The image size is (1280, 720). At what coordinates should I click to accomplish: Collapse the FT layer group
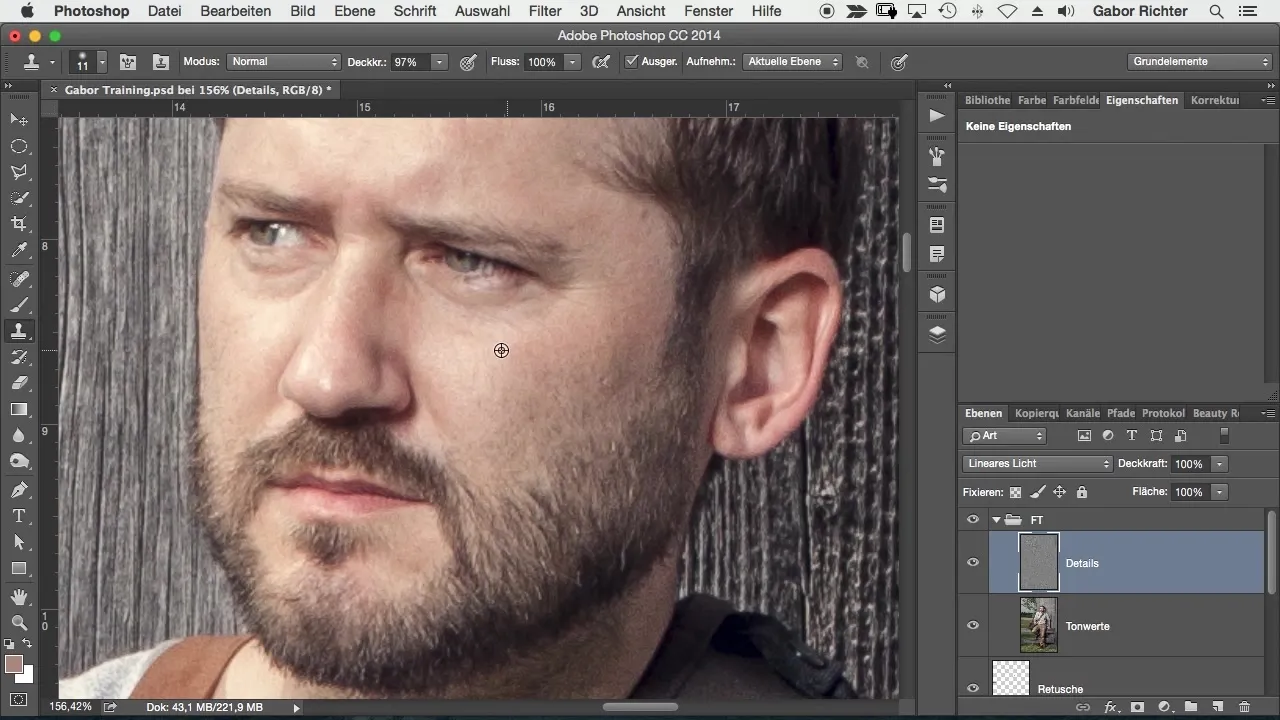[x=996, y=519]
